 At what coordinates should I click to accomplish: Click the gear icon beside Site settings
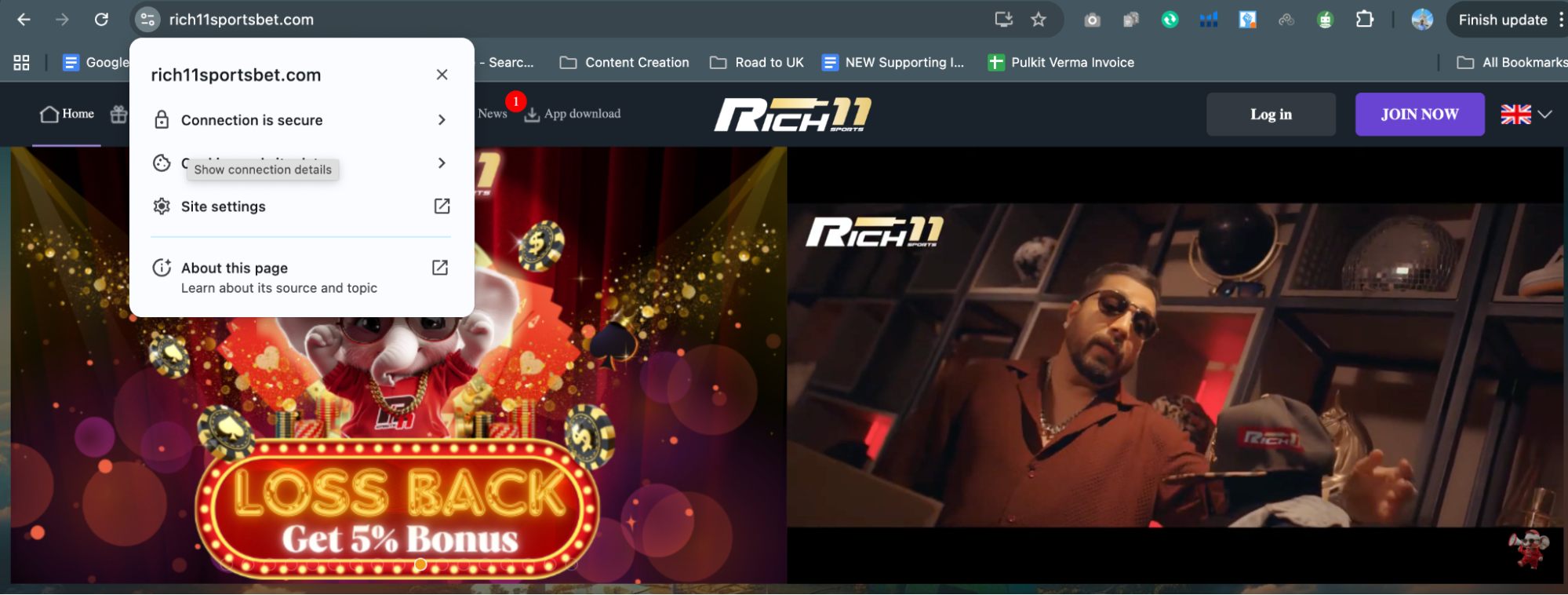[162, 206]
